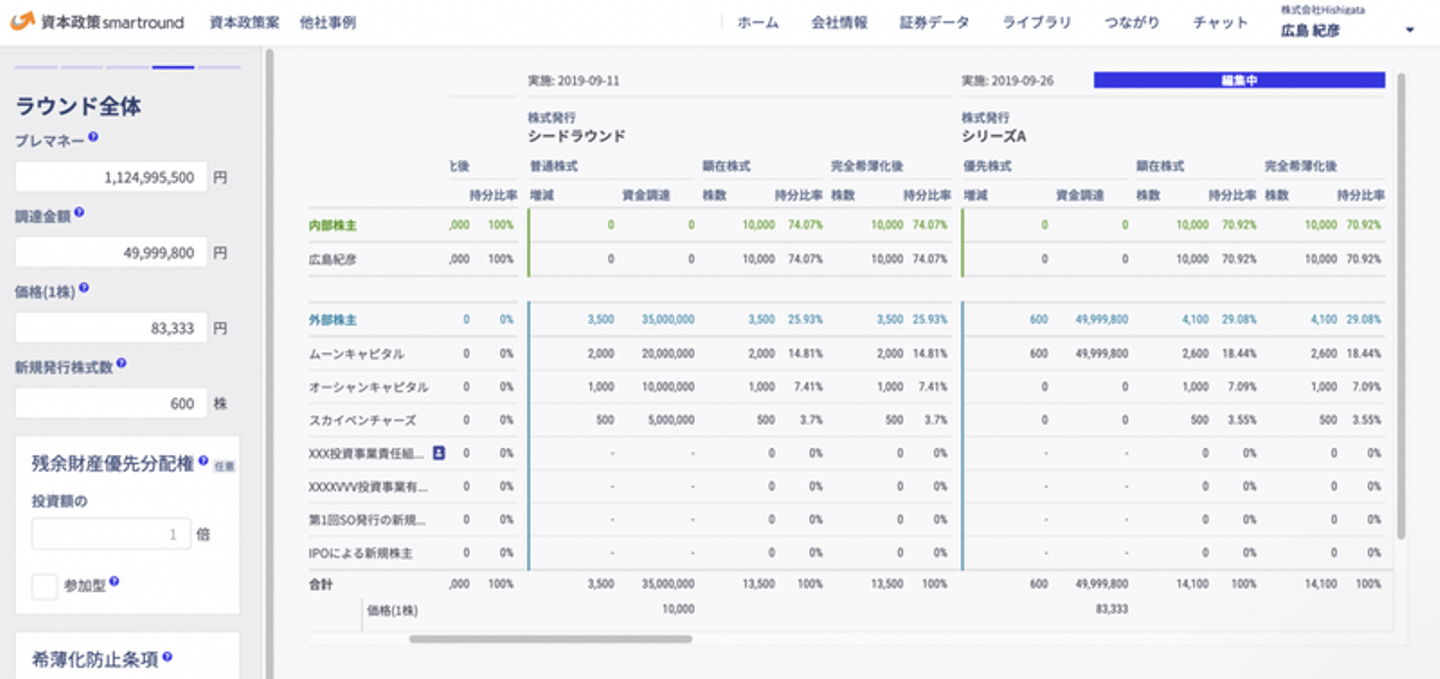
Task: Click help icon next to 残余財産優先分配権
Action: pos(203,462)
